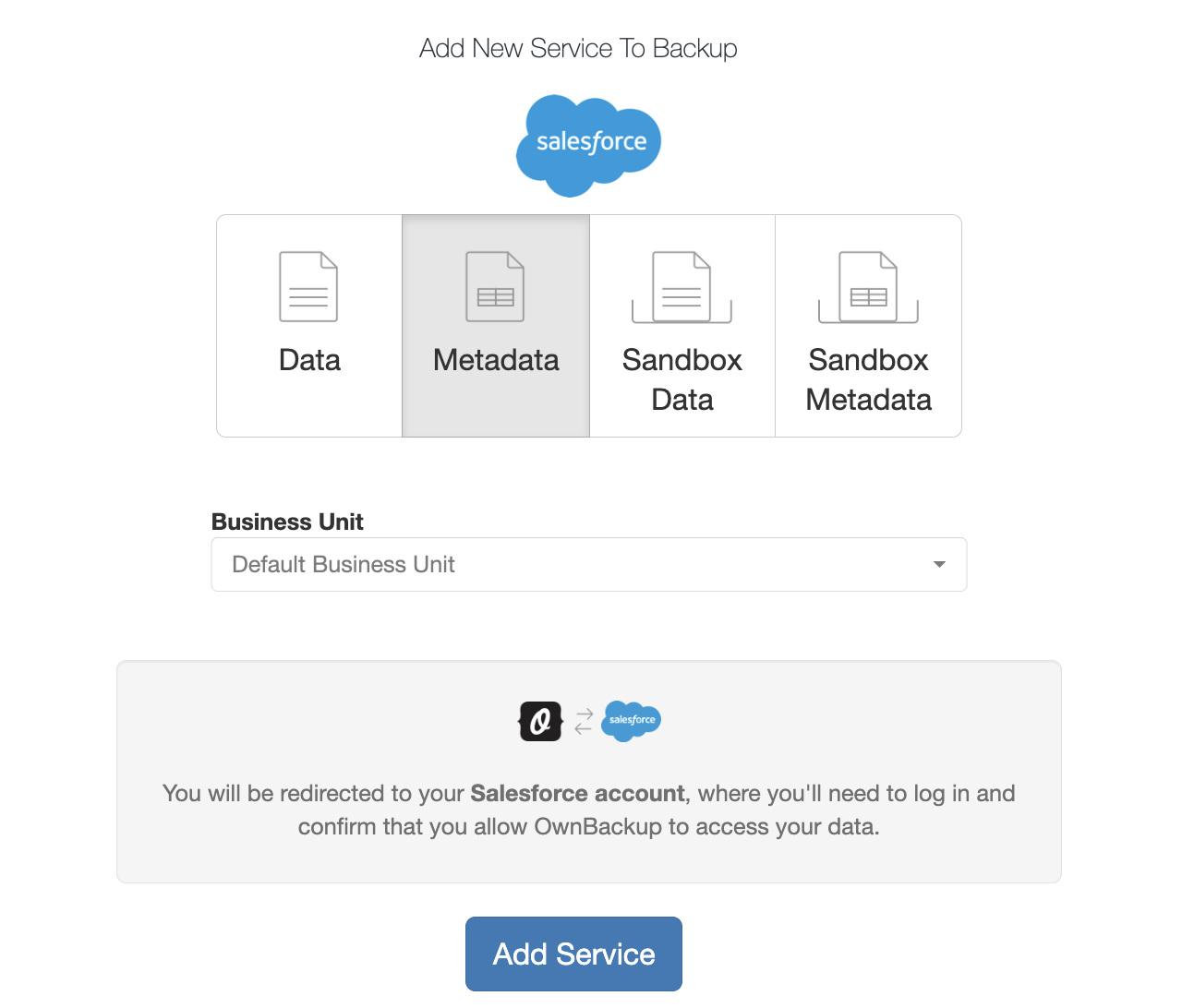Click the 'Add New Service To Backup' heading
Image resolution: width=1182 pixels, height=1008 pixels.
click(578, 48)
